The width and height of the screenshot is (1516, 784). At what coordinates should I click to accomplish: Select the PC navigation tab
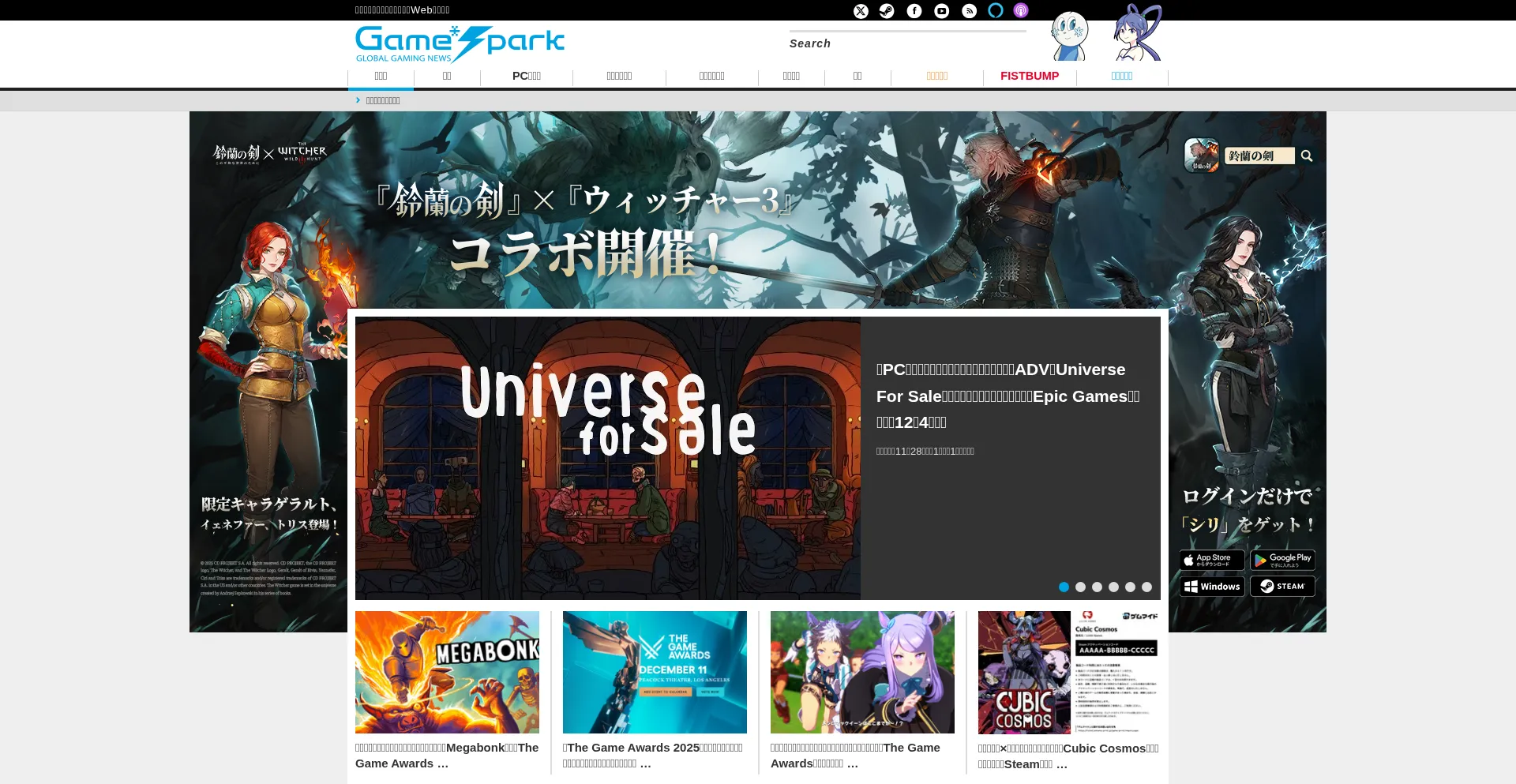pyautogui.click(x=526, y=76)
